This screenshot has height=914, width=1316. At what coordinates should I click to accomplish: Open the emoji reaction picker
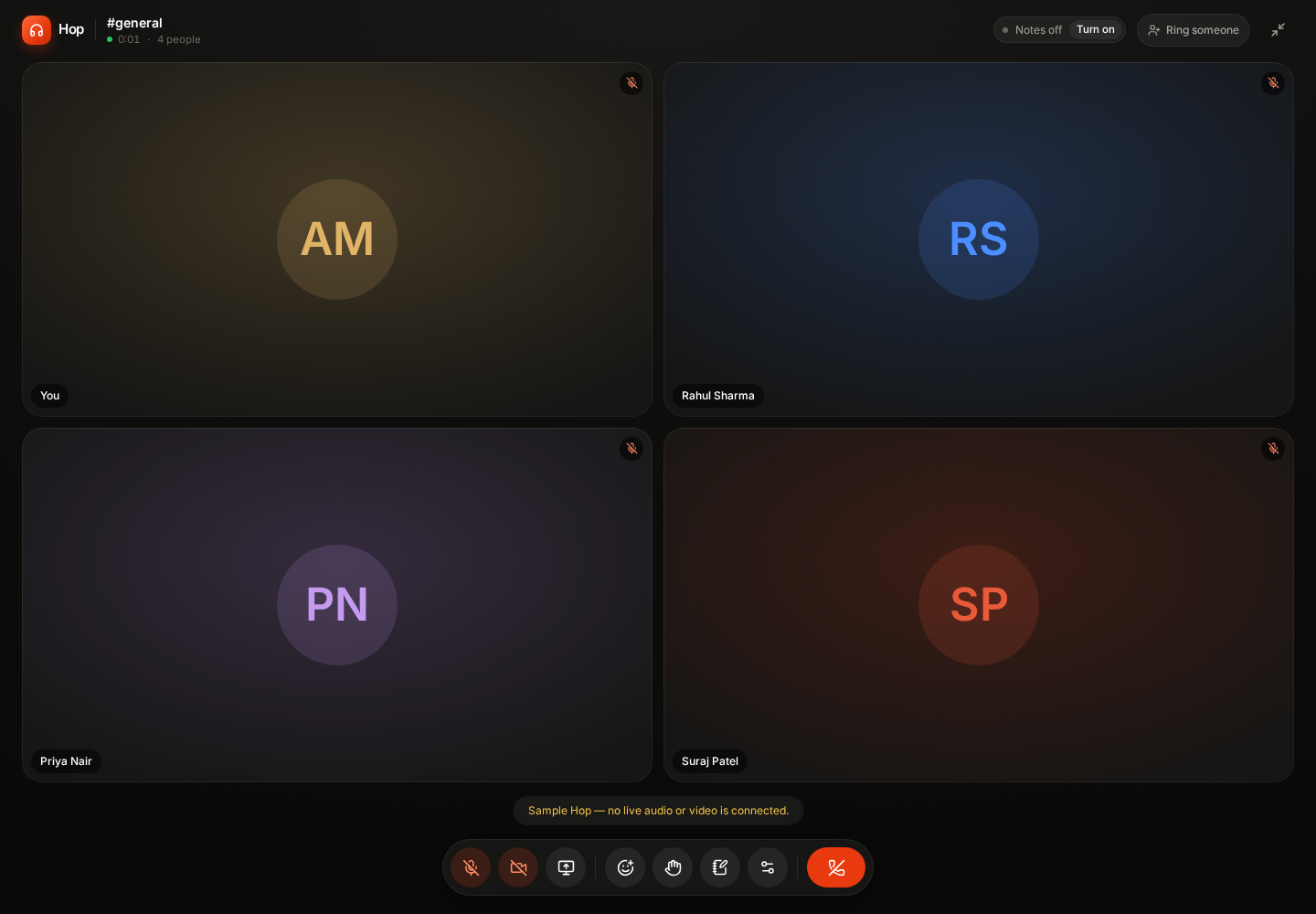pyautogui.click(x=625, y=867)
